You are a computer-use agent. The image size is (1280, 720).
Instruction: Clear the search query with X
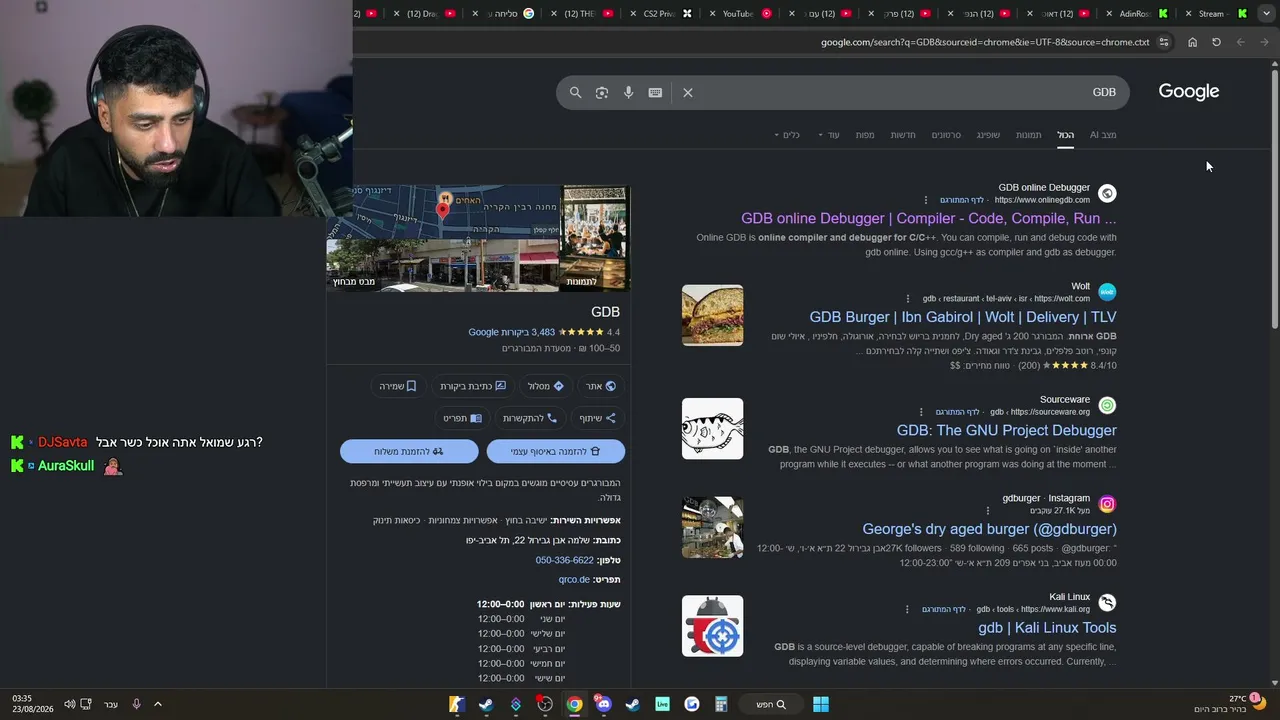click(688, 92)
